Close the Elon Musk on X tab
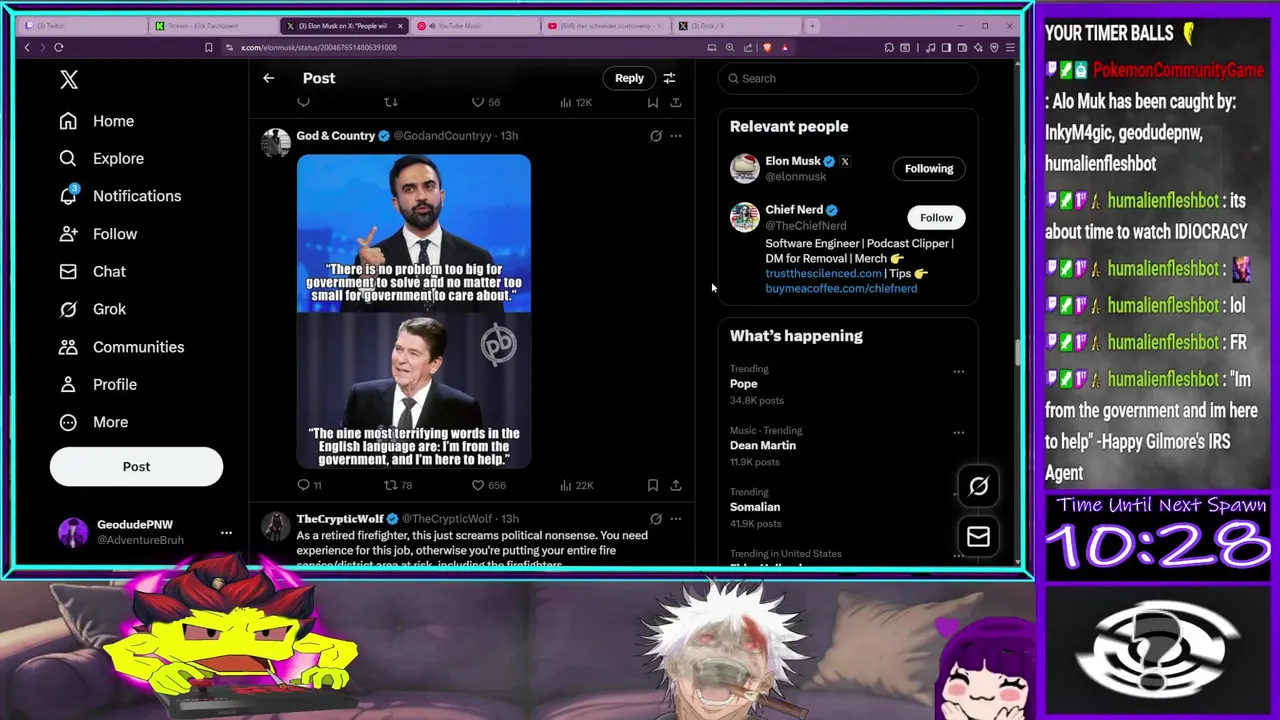 click(x=400, y=26)
